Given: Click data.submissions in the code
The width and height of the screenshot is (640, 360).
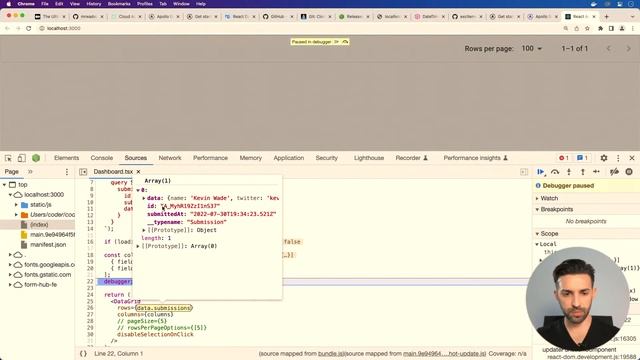Looking at the screenshot, I should (x=163, y=308).
